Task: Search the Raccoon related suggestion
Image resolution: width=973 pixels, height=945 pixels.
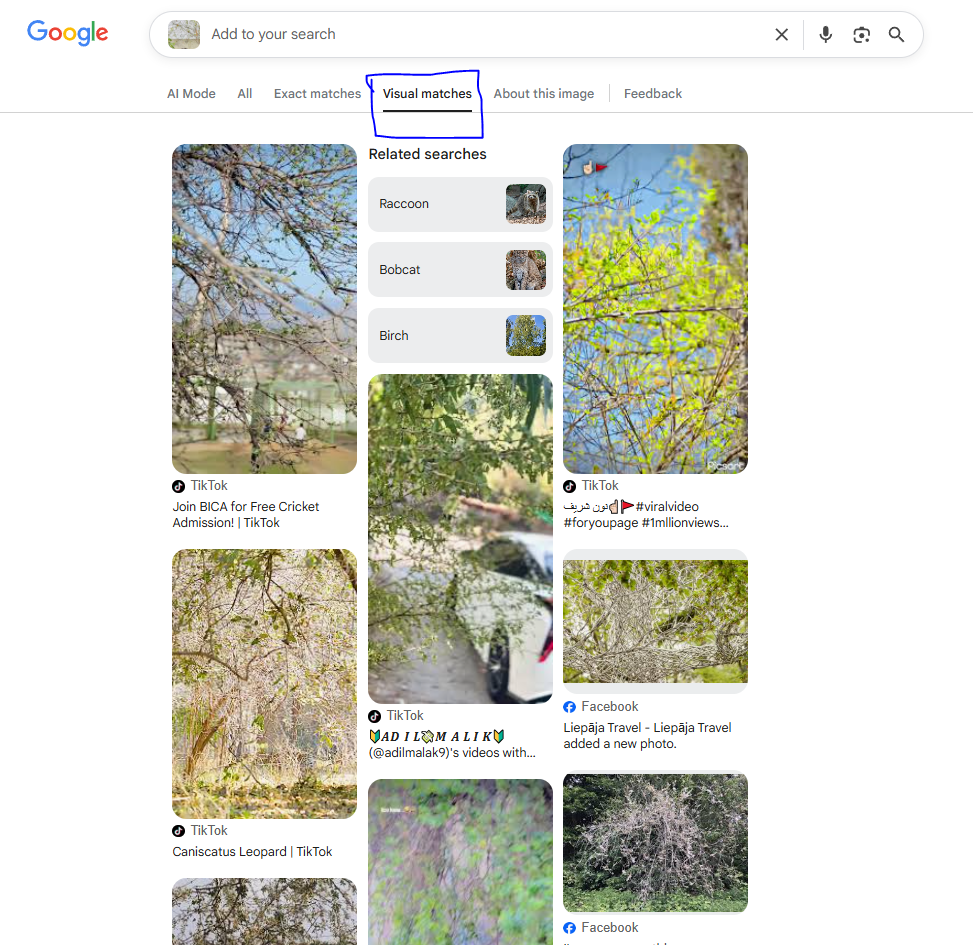Action: tap(459, 204)
